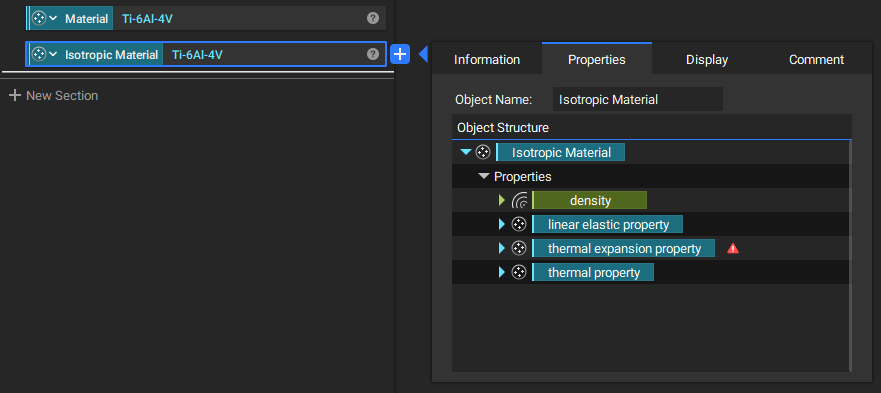Click help icon on Isotropic Material row
Screen dimensions: 881x393
(x=373, y=54)
